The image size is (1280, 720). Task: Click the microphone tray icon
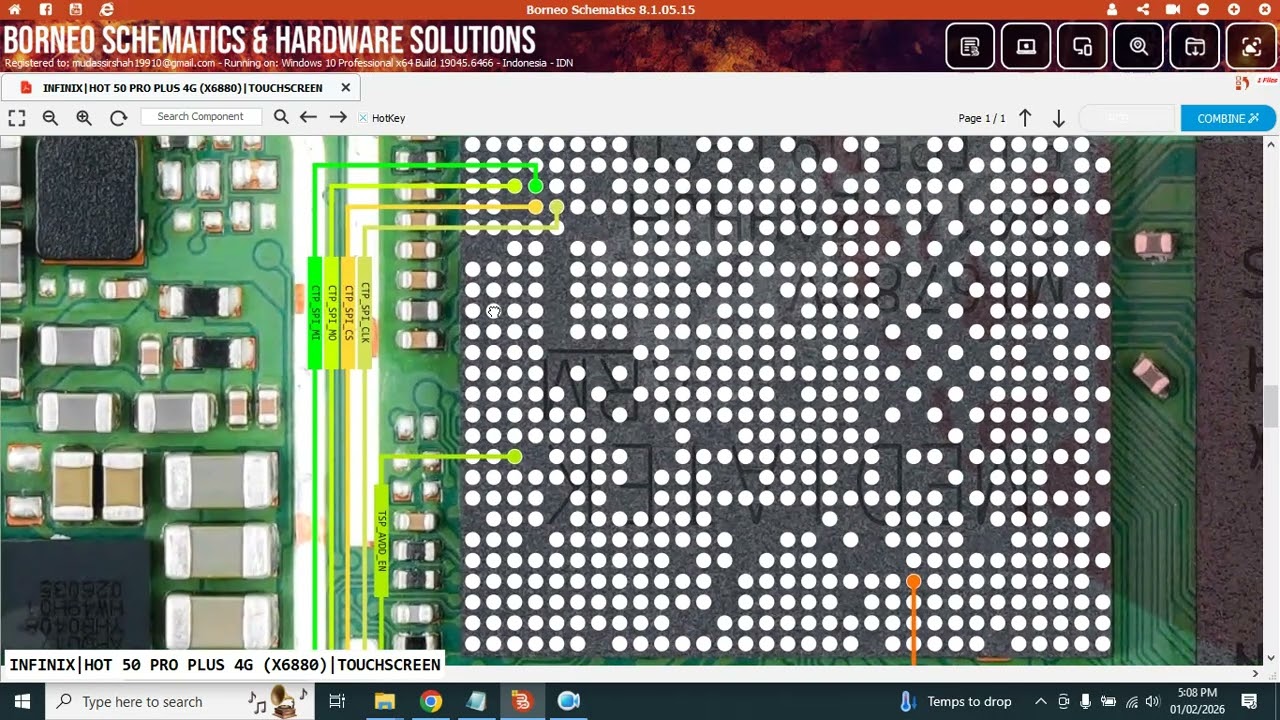(1085, 701)
